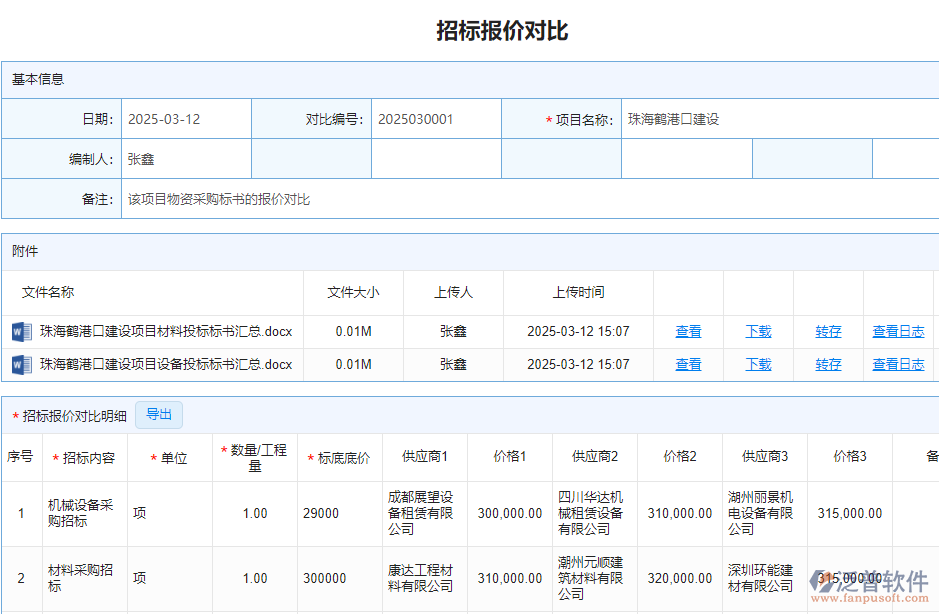Click the 备注 remark text field
The height and width of the screenshot is (614, 939).
[300, 199]
